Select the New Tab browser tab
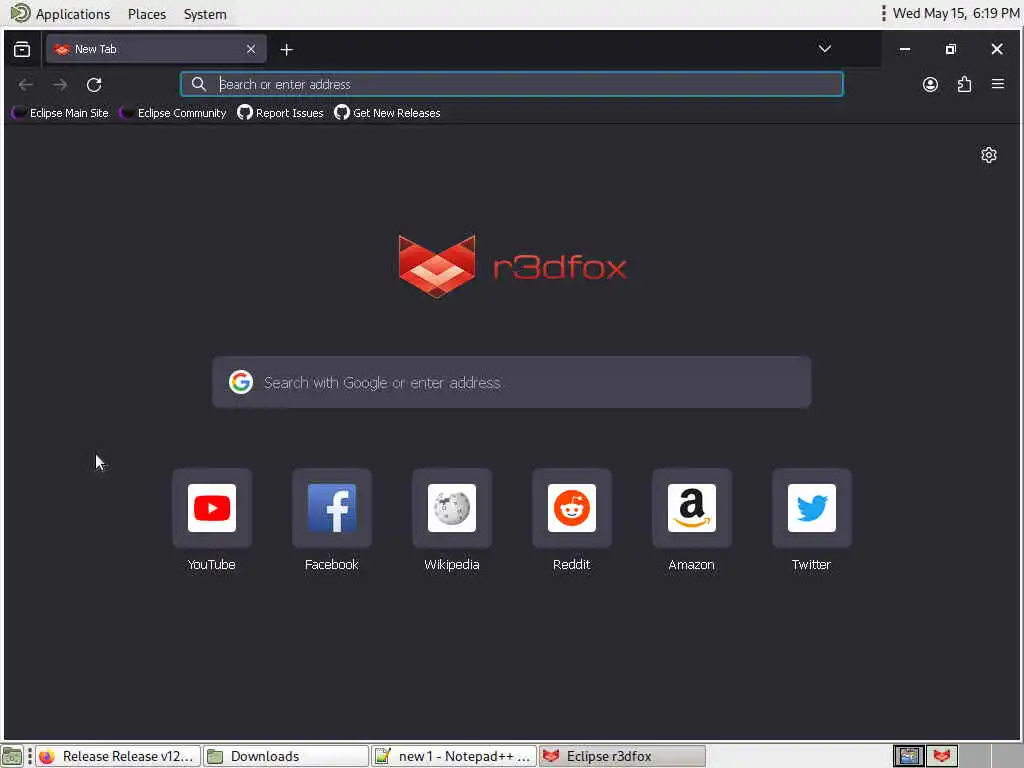The height and width of the screenshot is (768, 1024). (x=156, y=49)
